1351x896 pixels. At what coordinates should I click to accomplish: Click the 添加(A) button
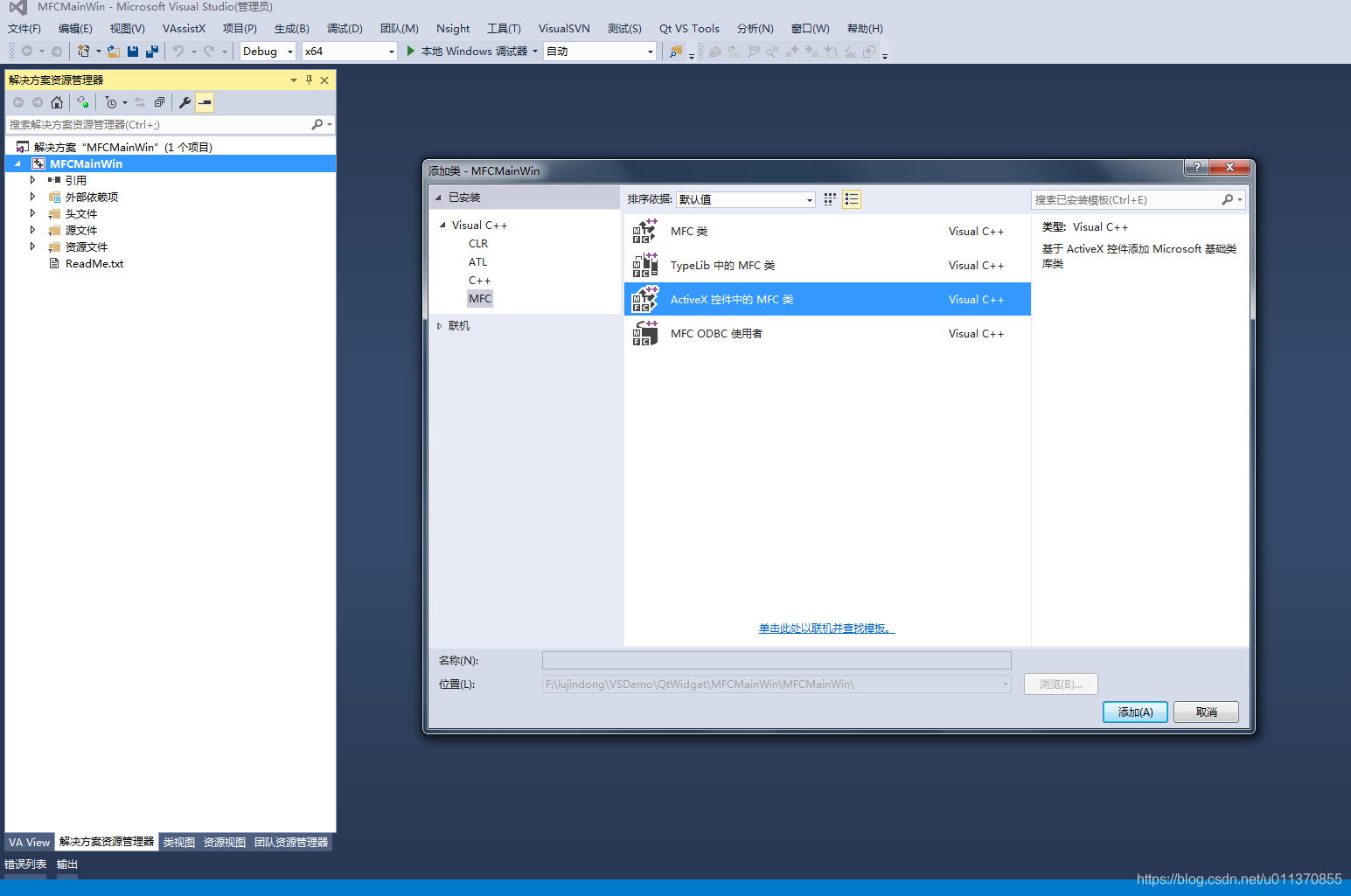(1135, 712)
